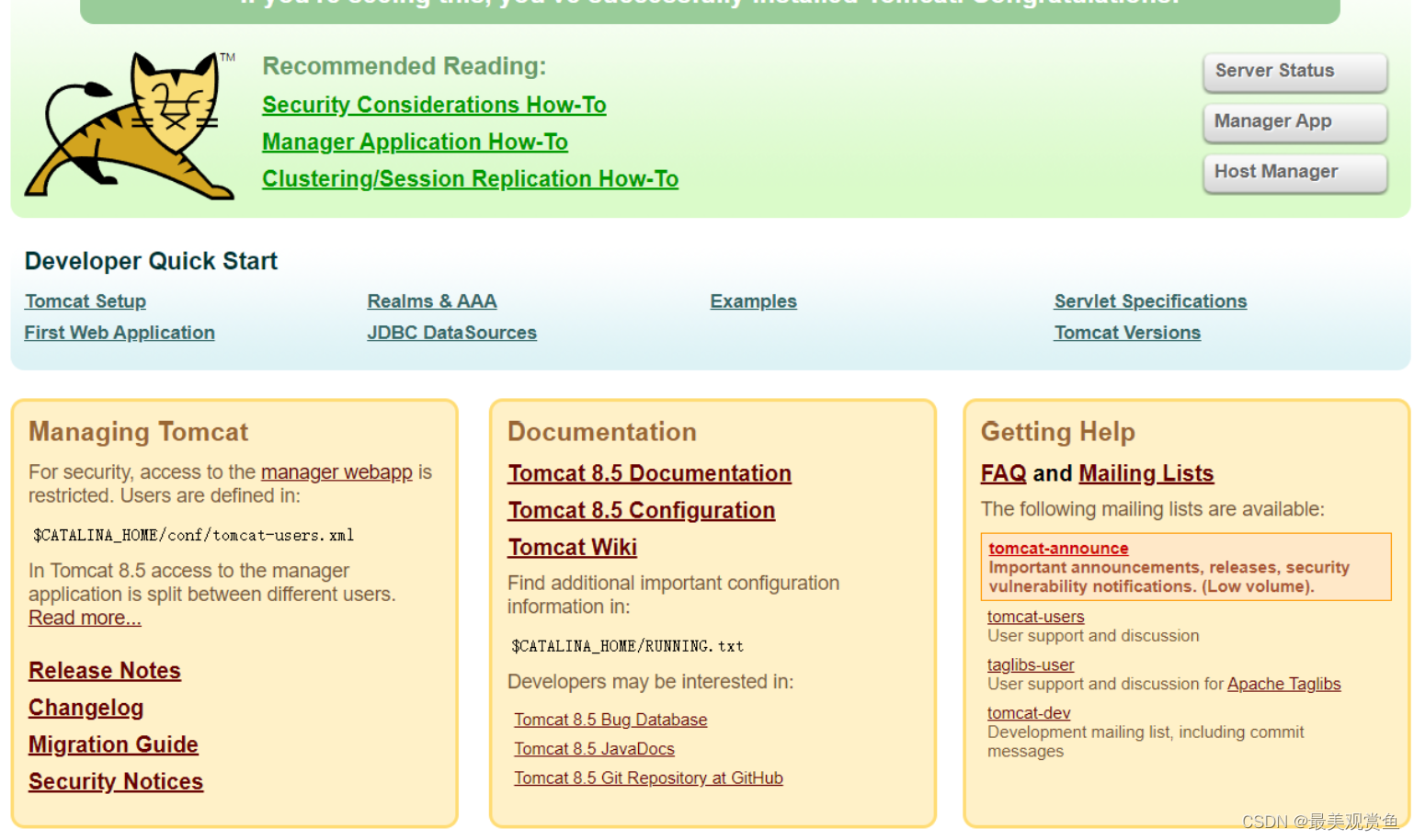The width and height of the screenshot is (1414, 840).
Task: Open Realms & AAA link
Action: (x=432, y=301)
